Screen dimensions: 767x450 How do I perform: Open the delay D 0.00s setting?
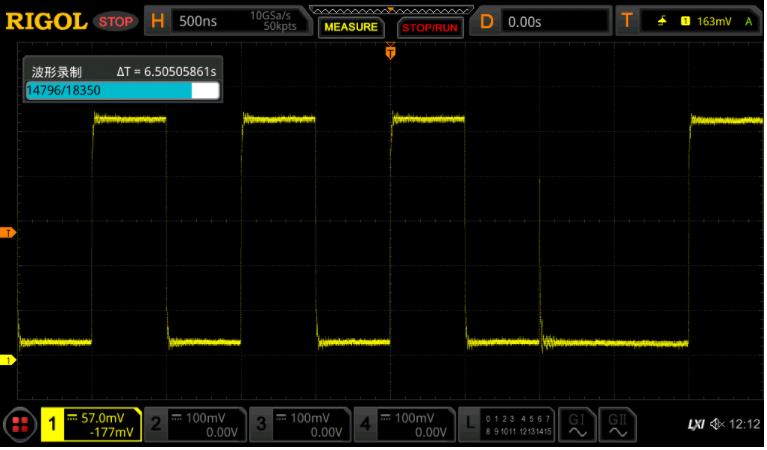point(540,21)
